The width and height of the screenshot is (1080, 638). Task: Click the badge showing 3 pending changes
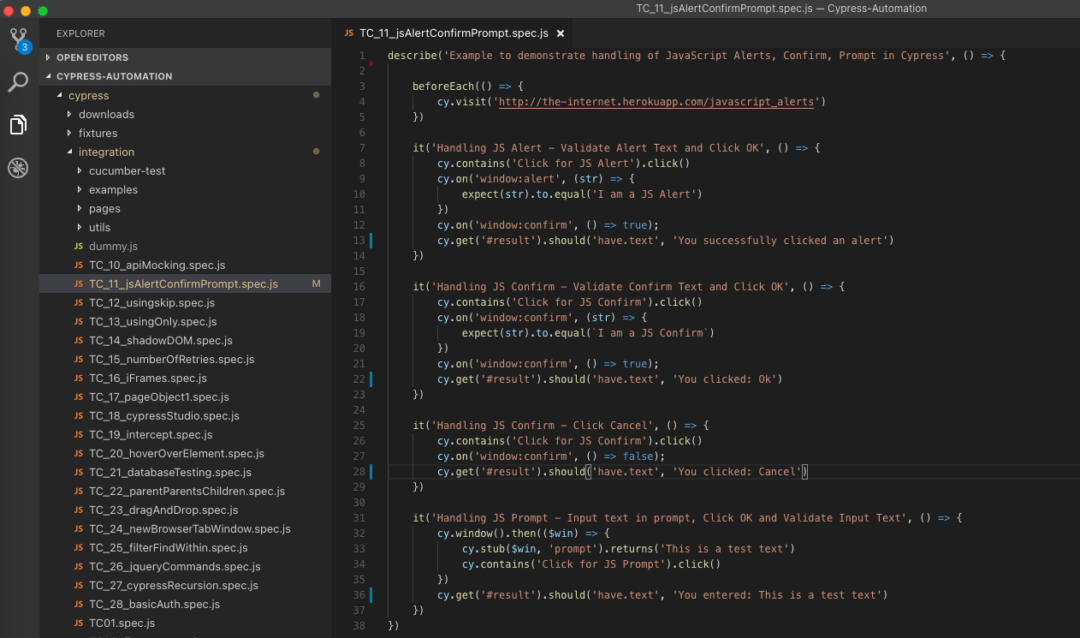(x=25, y=46)
